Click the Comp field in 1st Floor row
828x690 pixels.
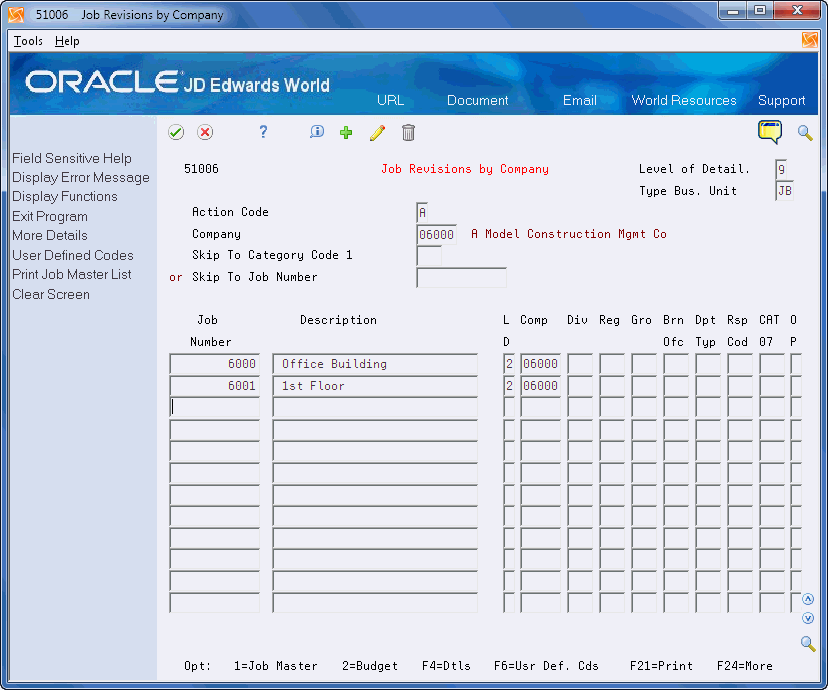click(540, 386)
